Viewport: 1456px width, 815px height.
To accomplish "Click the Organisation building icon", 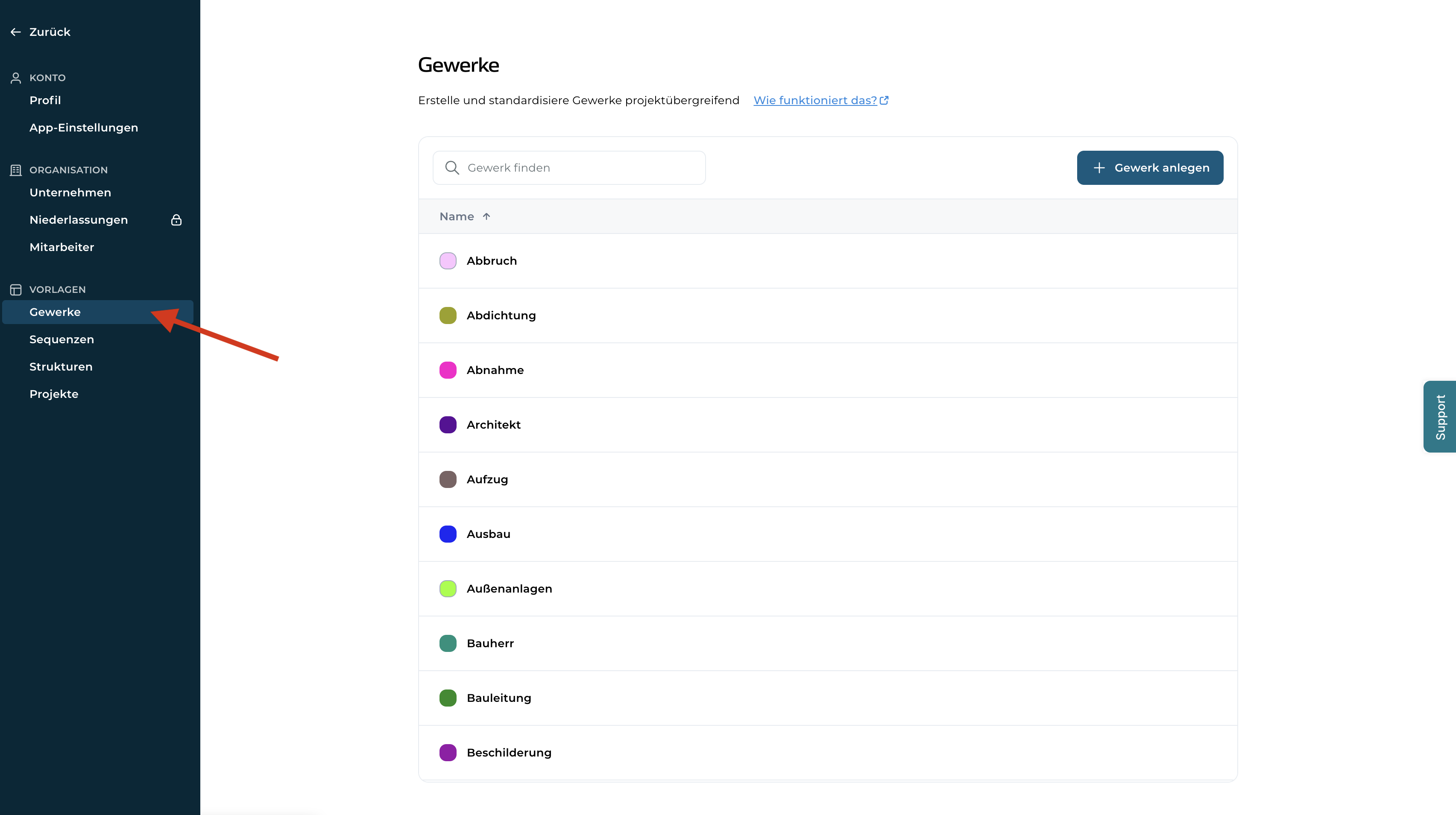I will pyautogui.click(x=16, y=170).
